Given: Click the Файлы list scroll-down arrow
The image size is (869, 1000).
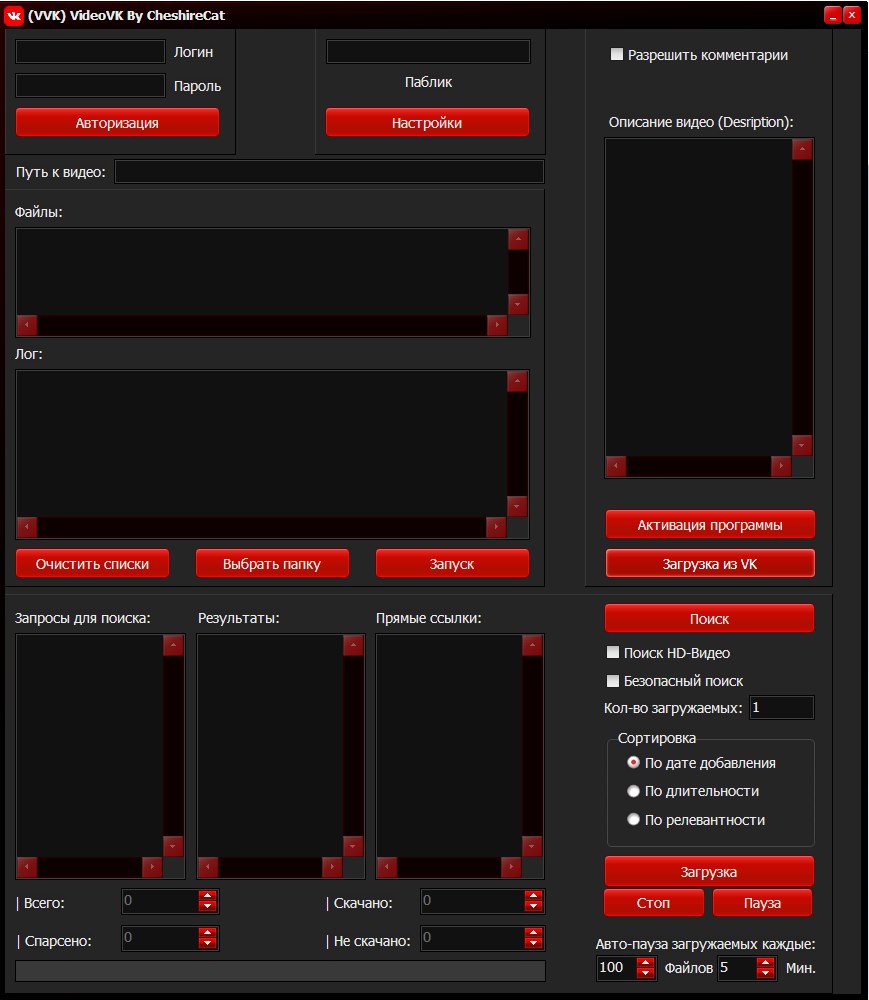Looking at the screenshot, I should coord(518,304).
